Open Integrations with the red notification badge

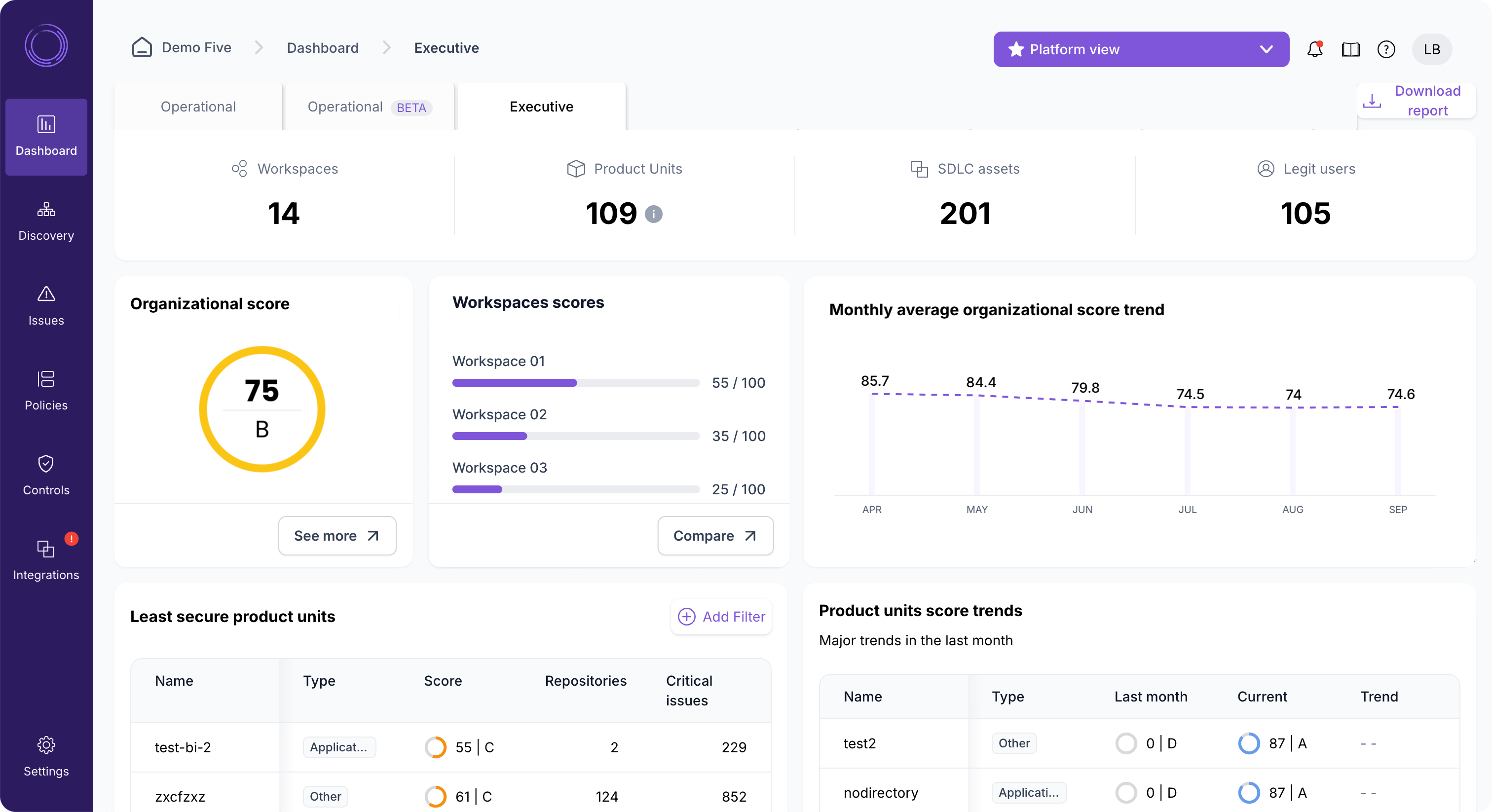[x=46, y=560]
